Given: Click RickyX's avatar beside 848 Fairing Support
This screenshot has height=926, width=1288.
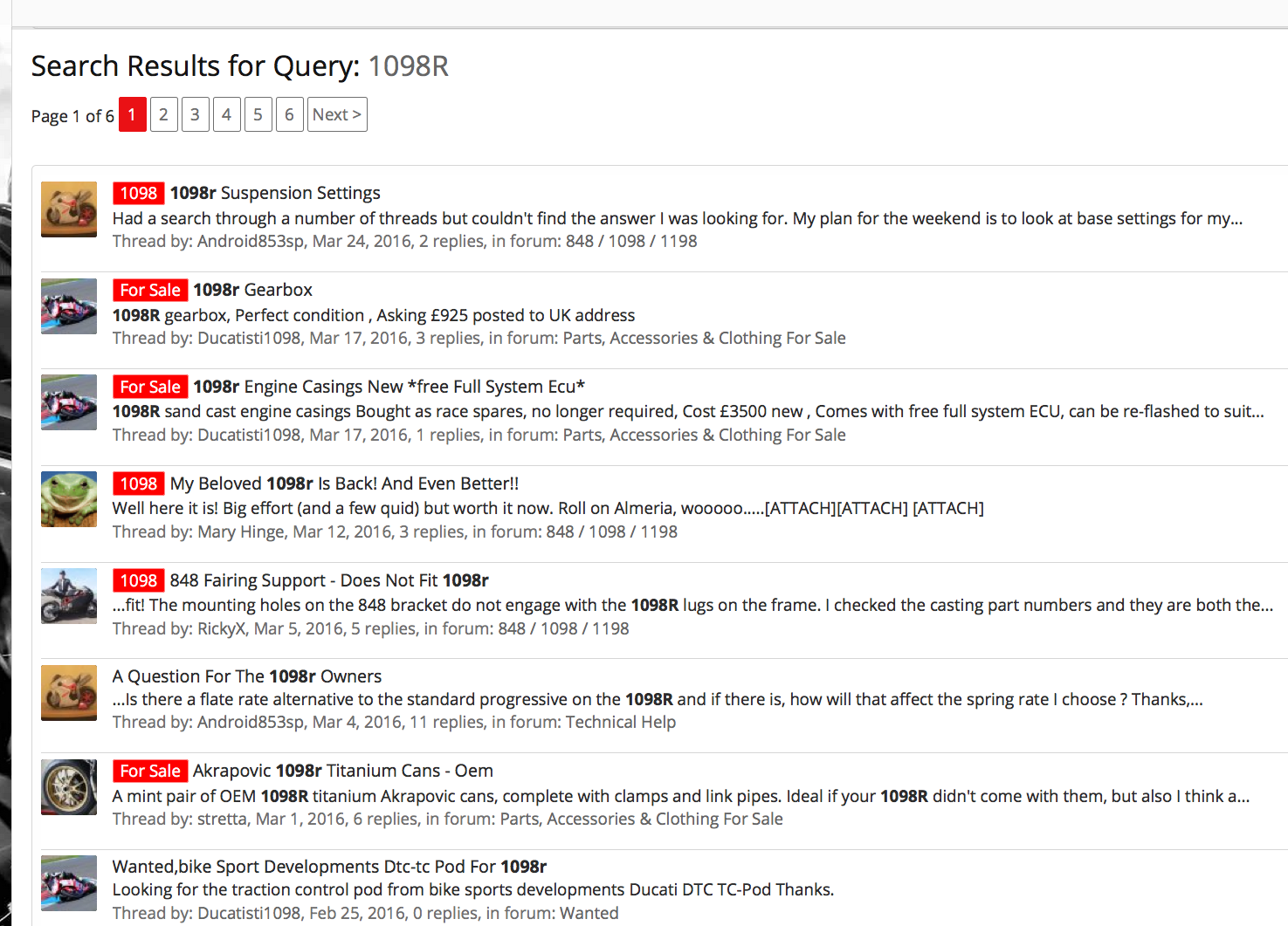Looking at the screenshot, I should click(69, 596).
